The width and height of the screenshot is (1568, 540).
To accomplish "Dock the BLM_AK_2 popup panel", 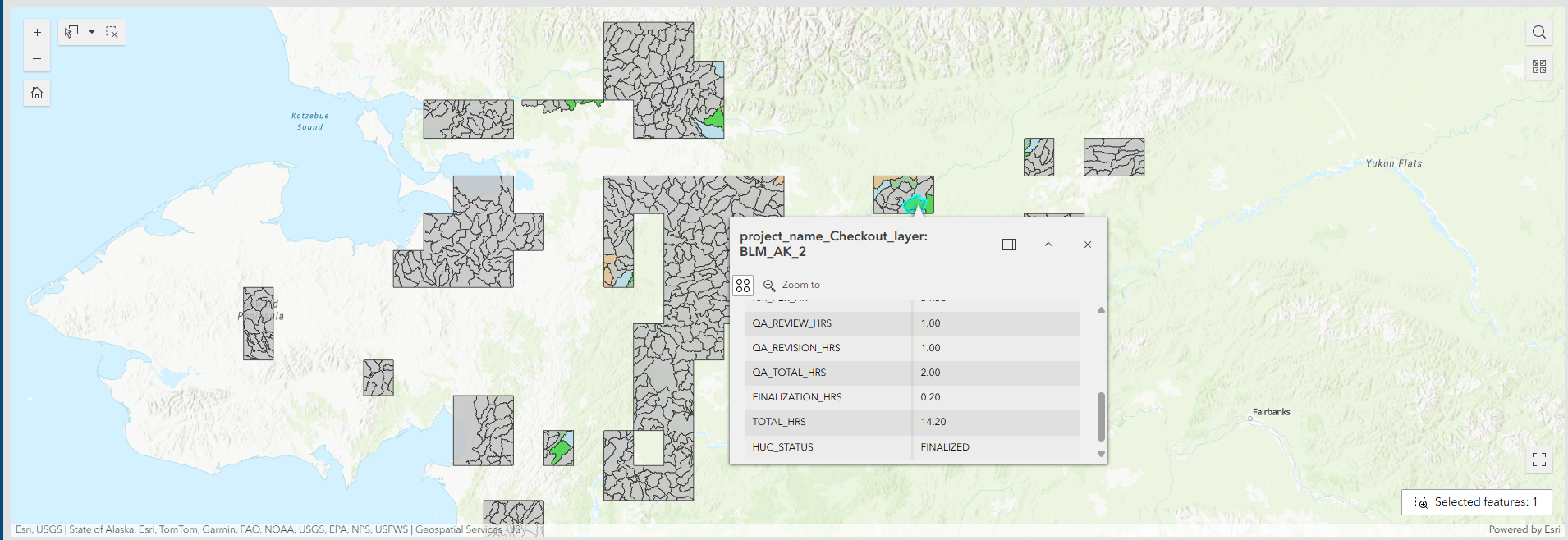I will point(1009,245).
